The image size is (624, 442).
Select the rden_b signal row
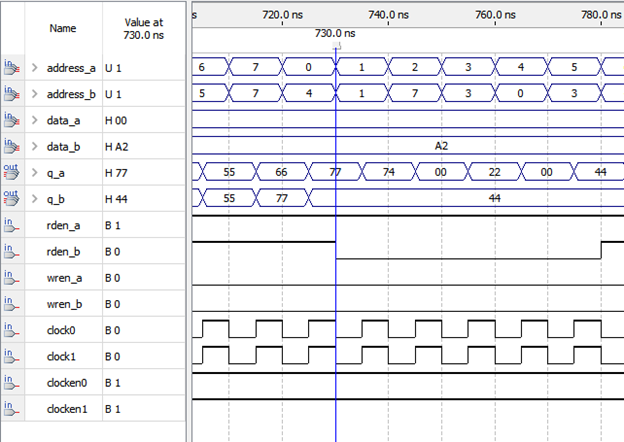63,251
